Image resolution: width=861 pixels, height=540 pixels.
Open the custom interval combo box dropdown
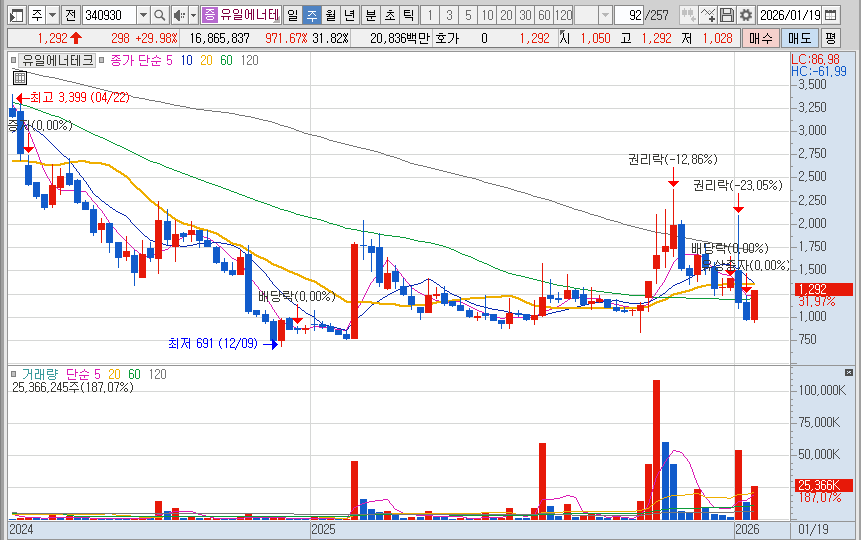click(x=605, y=15)
